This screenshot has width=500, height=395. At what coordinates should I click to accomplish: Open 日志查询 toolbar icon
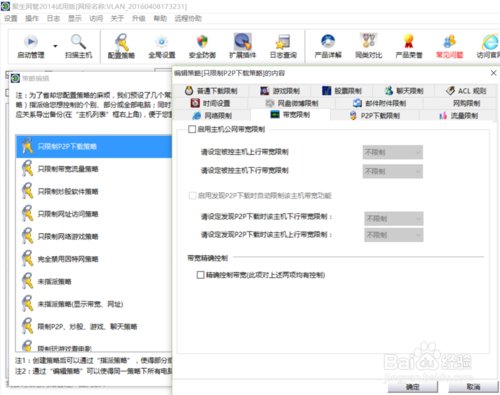pos(283,42)
